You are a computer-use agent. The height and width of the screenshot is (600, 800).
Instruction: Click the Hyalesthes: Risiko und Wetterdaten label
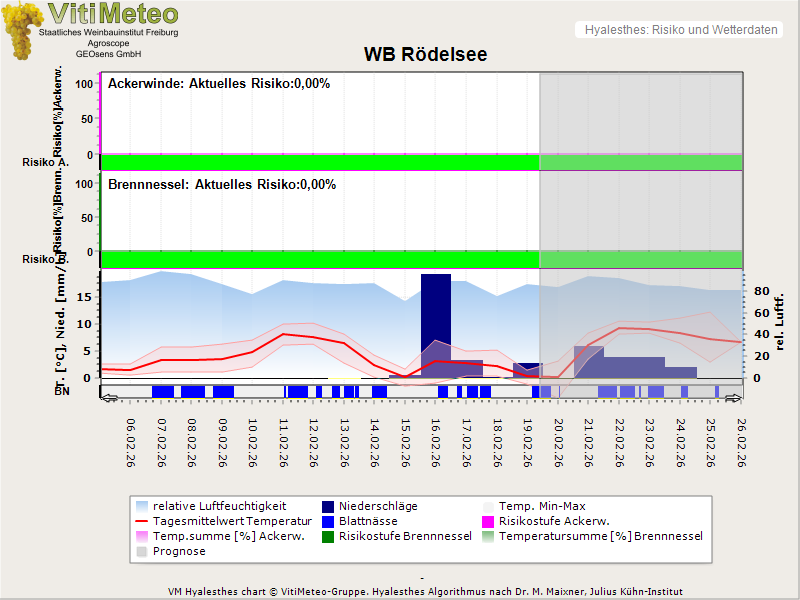tap(680, 30)
